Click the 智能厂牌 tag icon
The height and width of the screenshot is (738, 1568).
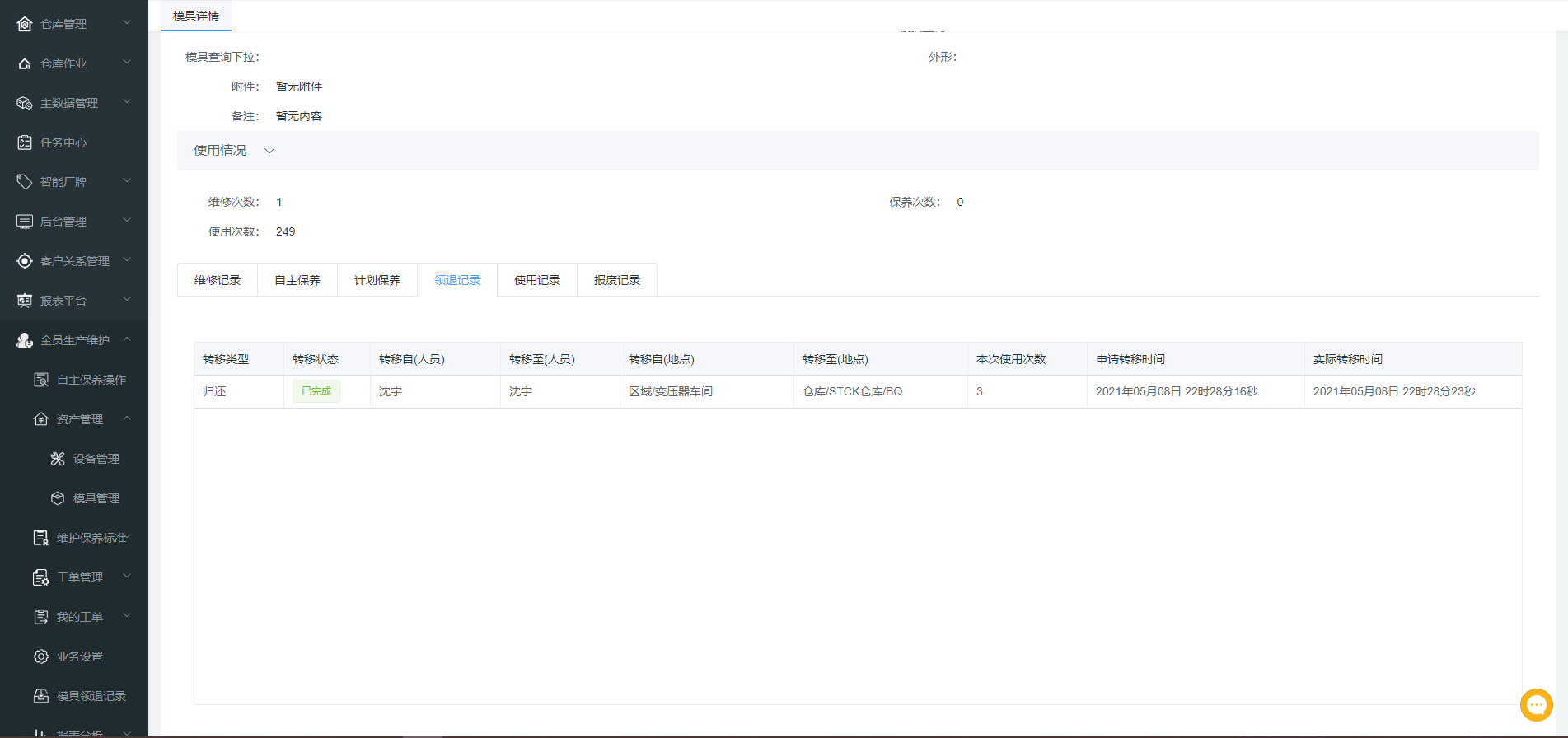[x=25, y=182]
